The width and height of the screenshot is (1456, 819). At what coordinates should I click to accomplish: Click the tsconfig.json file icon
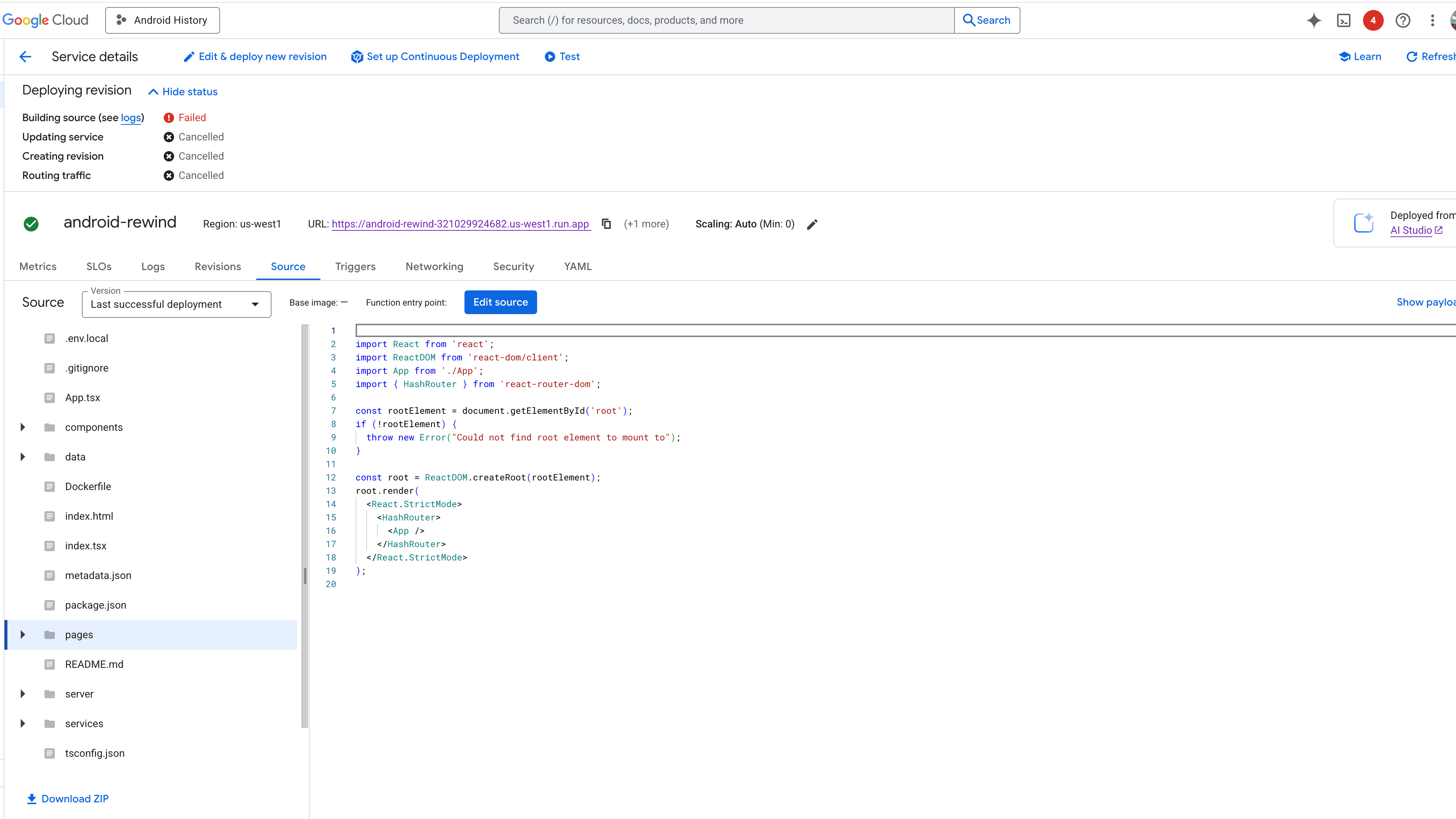[50, 753]
